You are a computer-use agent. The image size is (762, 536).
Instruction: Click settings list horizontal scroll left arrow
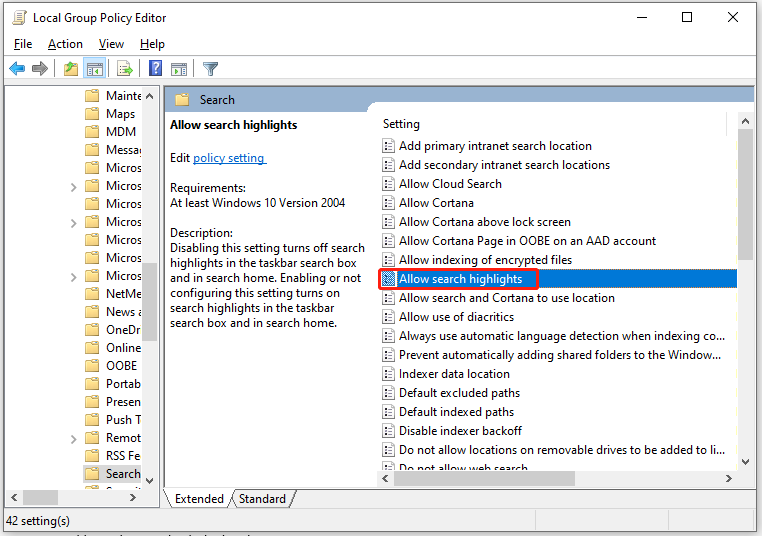[385, 479]
